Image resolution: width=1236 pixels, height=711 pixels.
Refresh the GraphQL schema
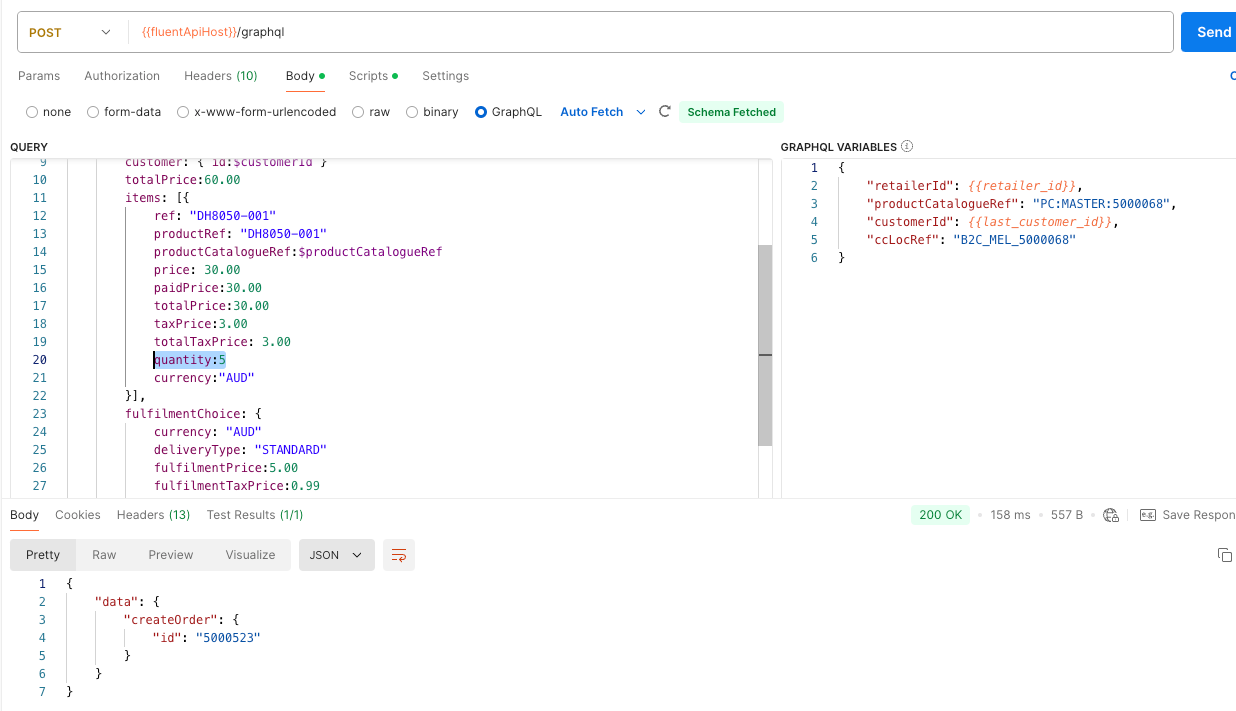pyautogui.click(x=664, y=112)
